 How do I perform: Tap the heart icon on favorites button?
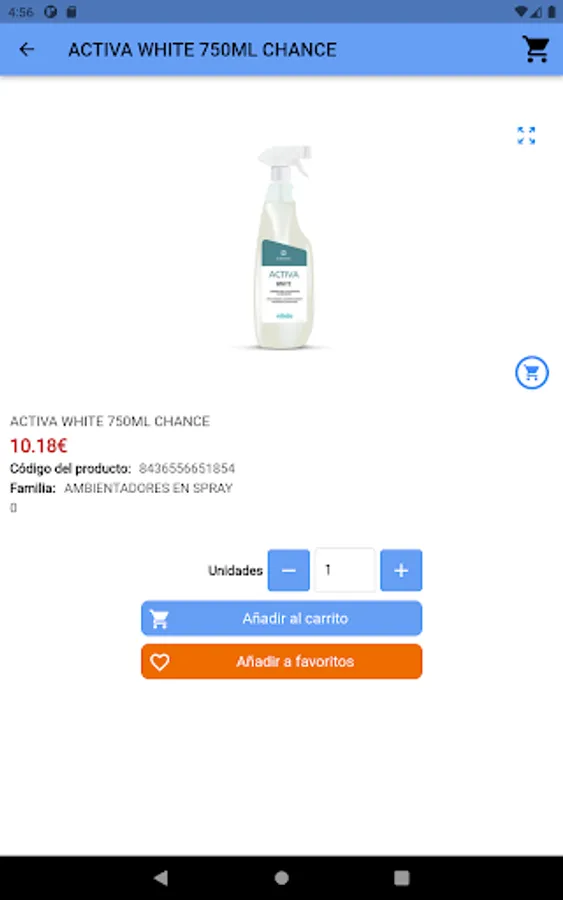160,662
